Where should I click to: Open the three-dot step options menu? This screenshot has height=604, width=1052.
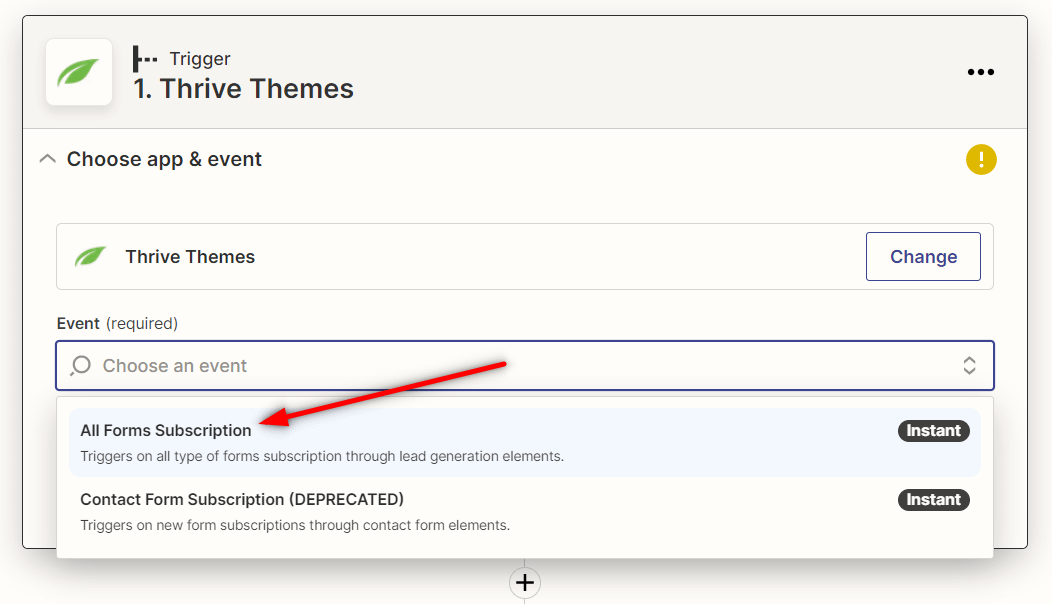[x=980, y=72]
